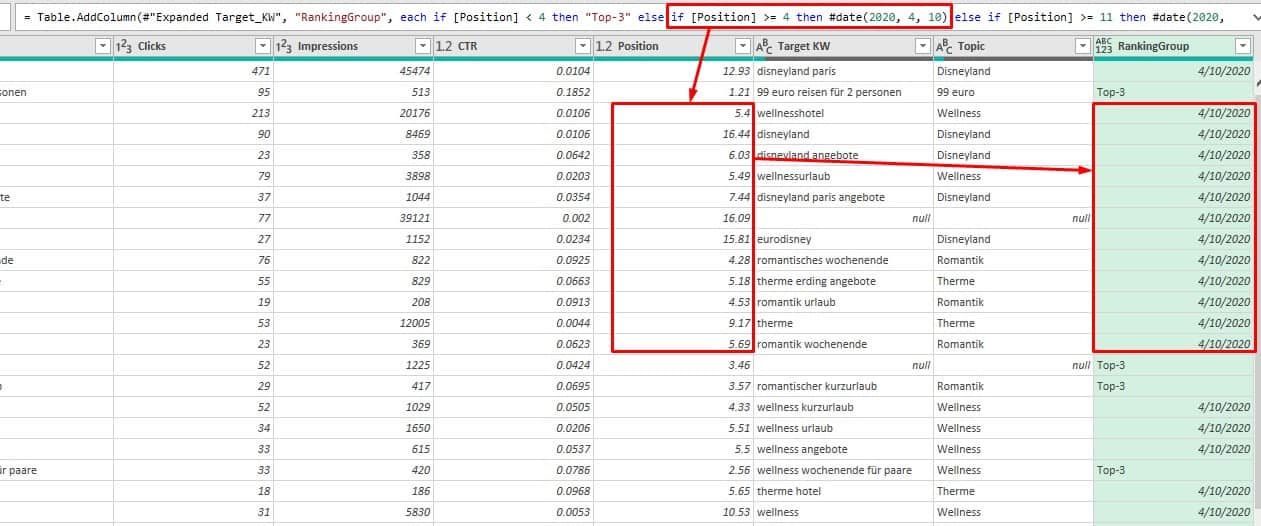1261x526 pixels.
Task: Select Impressions value 39121
Action: point(353,218)
